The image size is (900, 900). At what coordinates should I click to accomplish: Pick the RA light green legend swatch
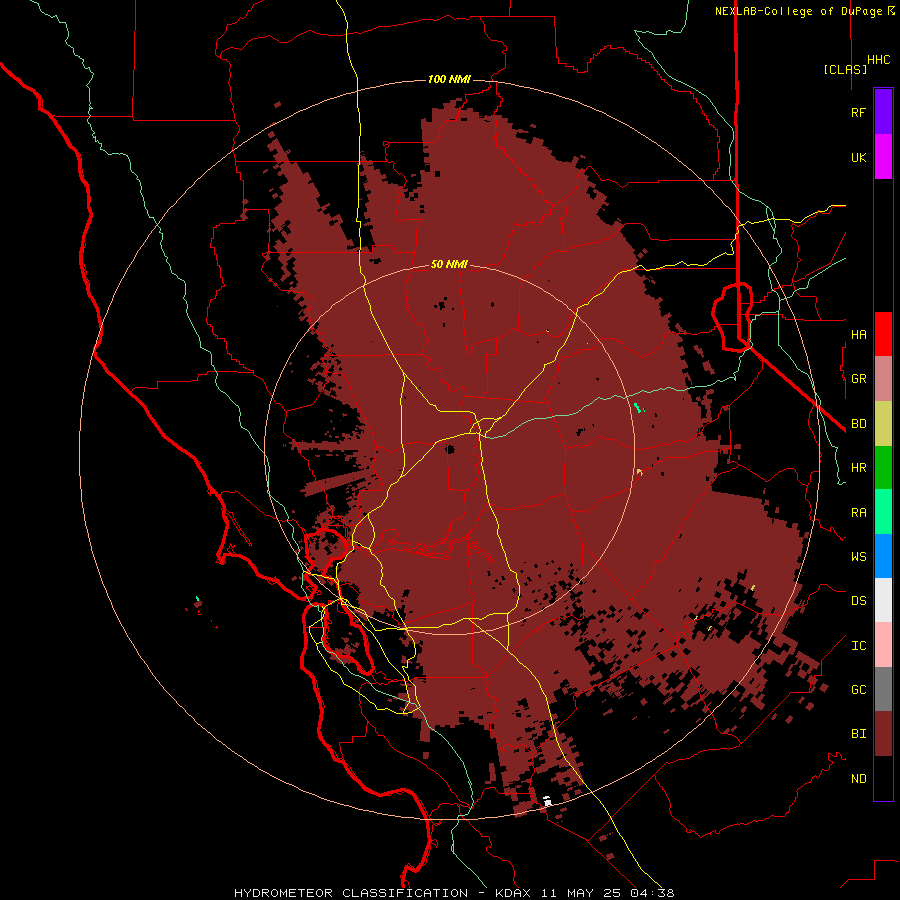(883, 512)
